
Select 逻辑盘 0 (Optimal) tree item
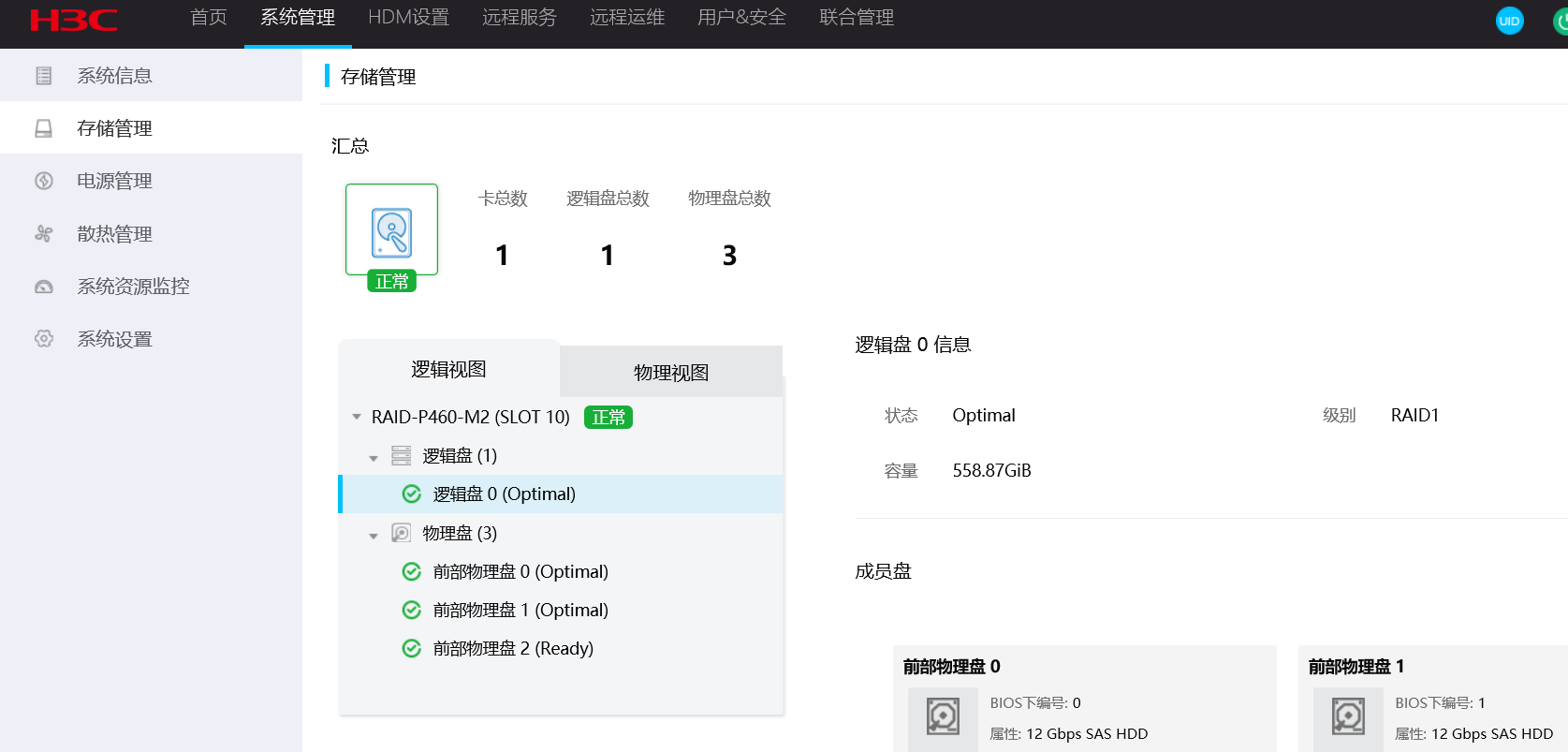coord(504,494)
